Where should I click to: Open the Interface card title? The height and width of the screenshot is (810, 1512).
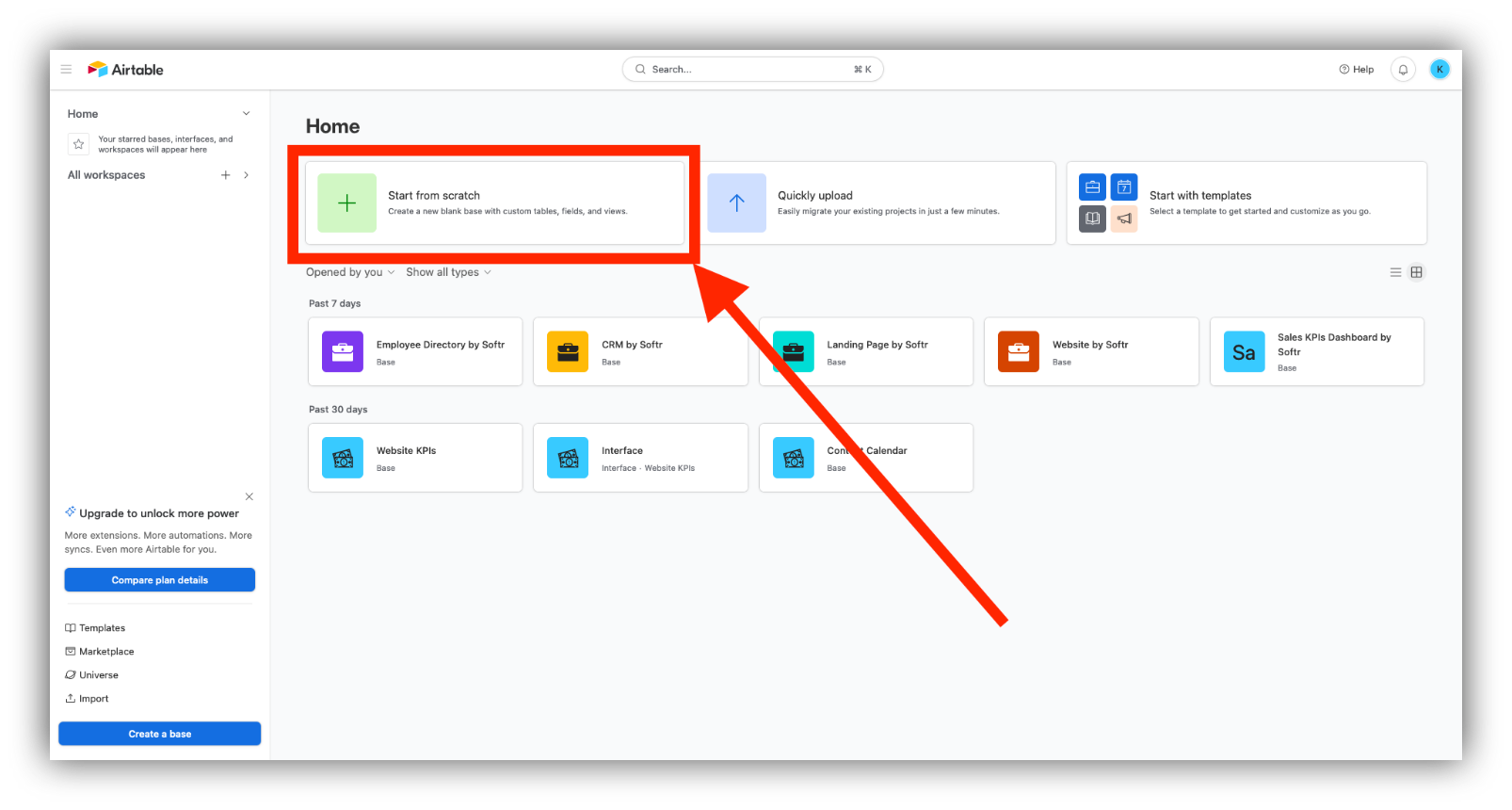pos(622,451)
